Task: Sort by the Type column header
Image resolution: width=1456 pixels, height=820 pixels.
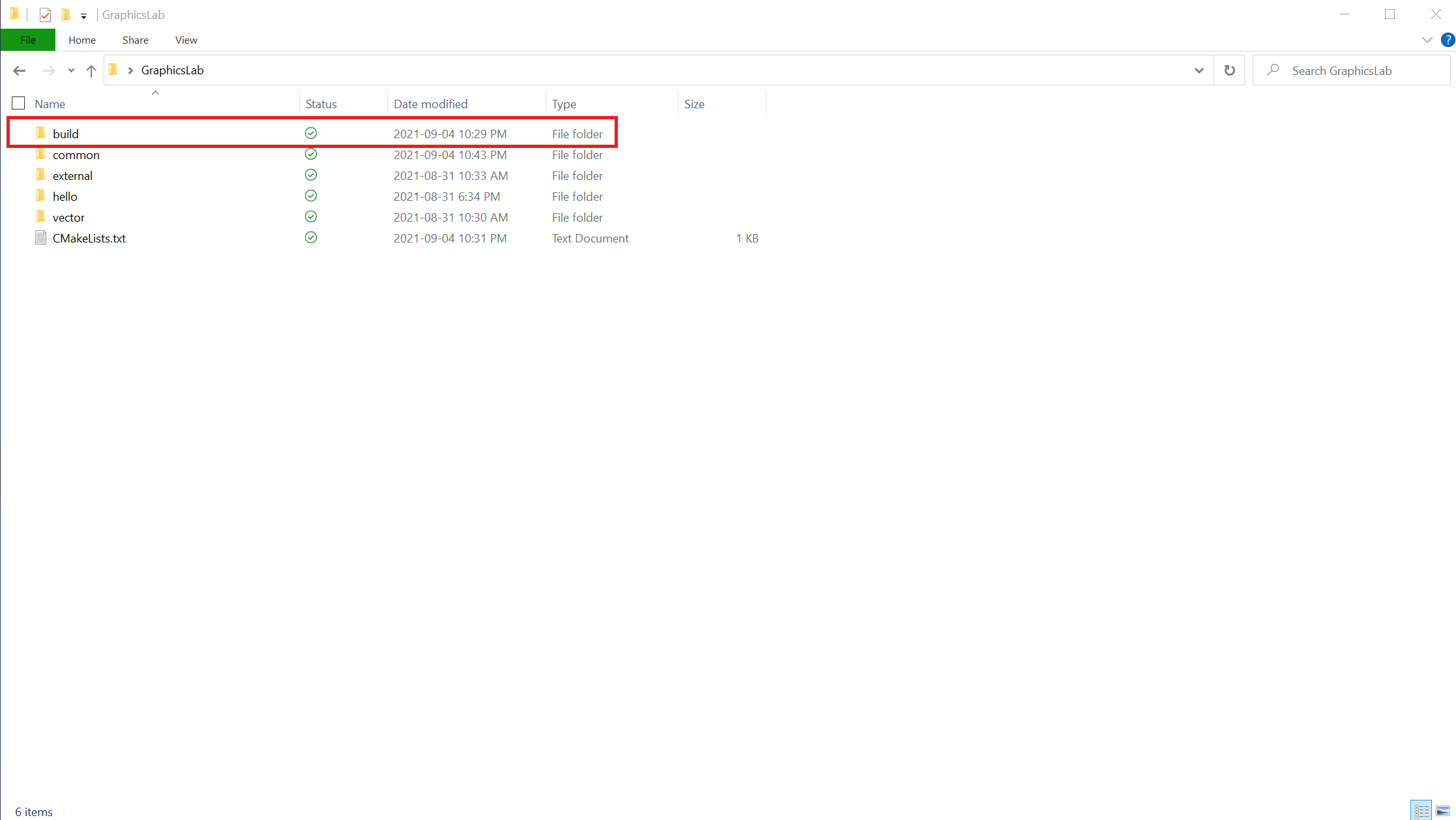Action: (x=611, y=104)
